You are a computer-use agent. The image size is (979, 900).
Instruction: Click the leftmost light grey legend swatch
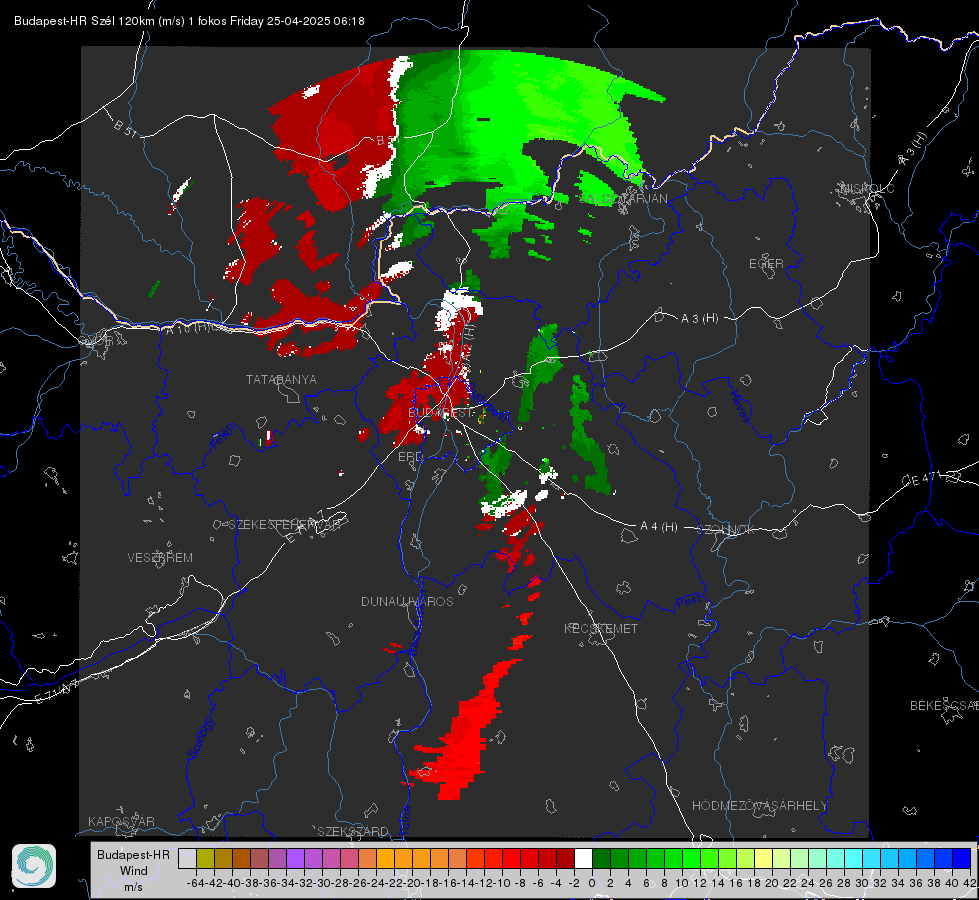click(187, 859)
